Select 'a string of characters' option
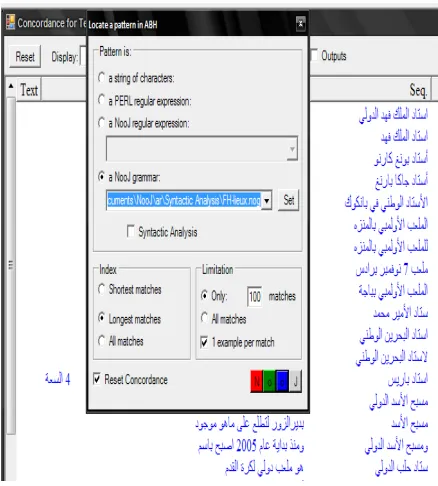Screen dimensions: 438x486 pos(102,77)
